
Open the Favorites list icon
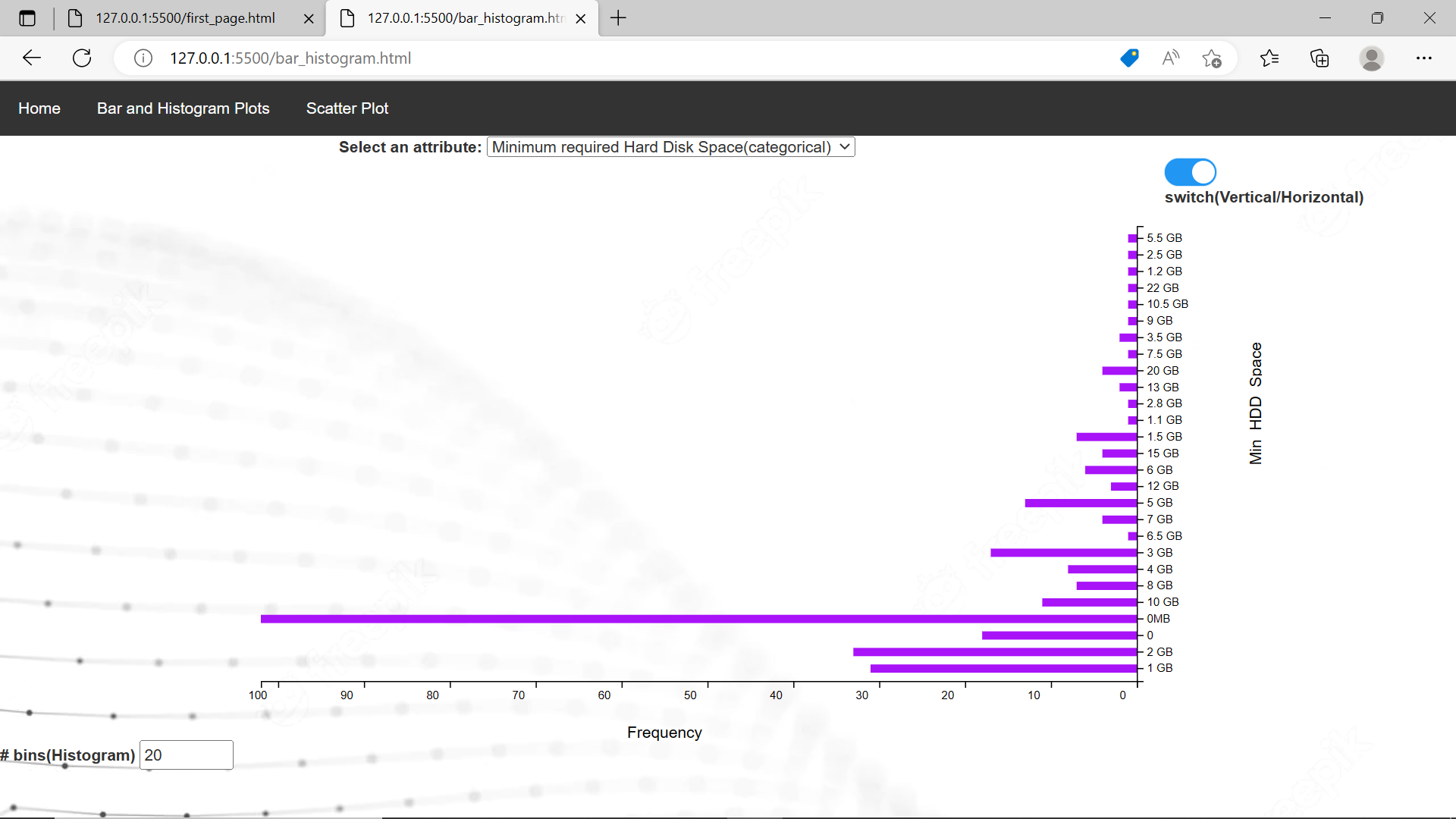click(1269, 58)
